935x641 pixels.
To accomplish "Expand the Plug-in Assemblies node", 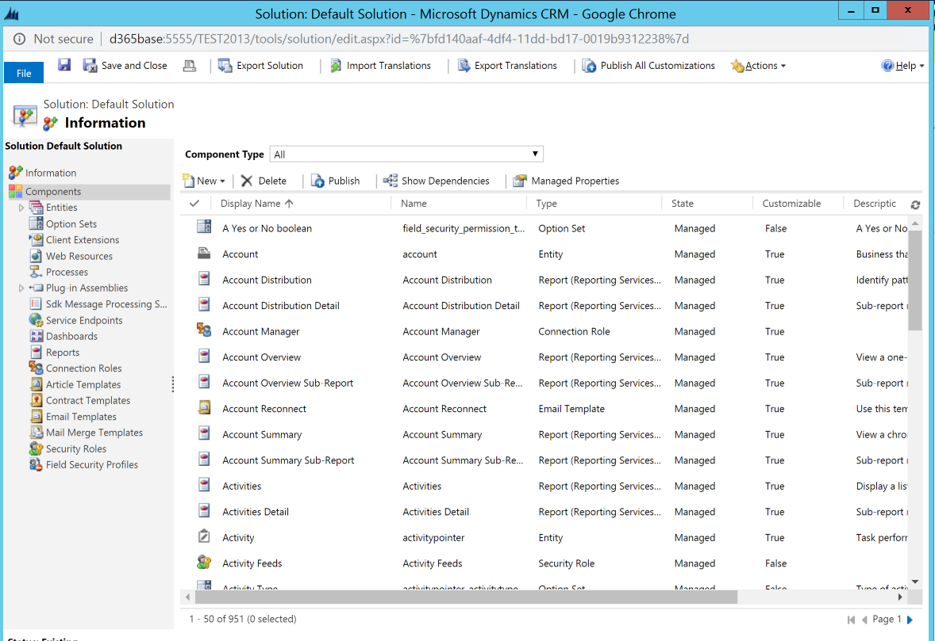I will pos(22,288).
